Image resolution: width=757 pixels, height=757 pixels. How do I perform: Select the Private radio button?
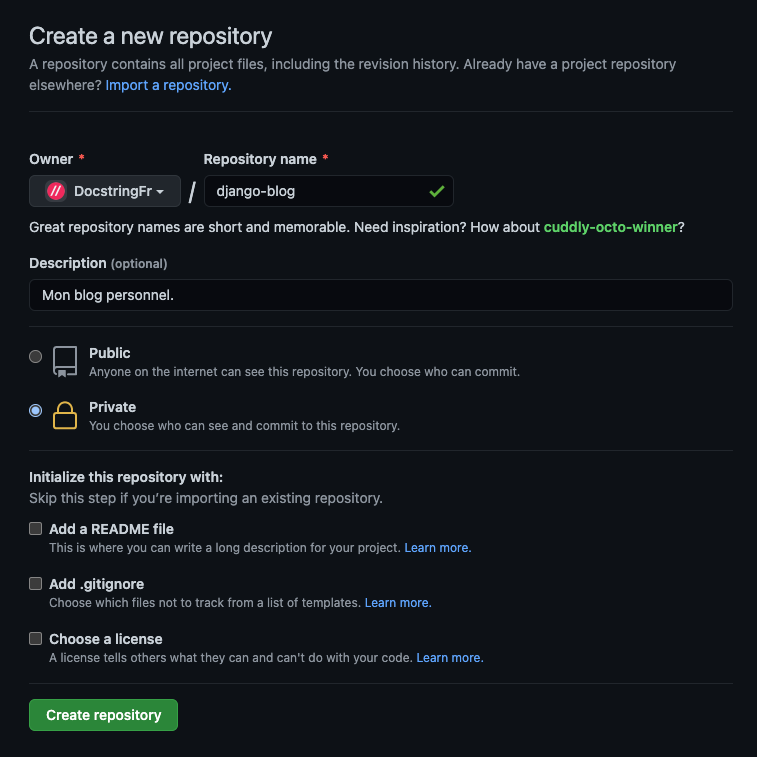coord(36,410)
